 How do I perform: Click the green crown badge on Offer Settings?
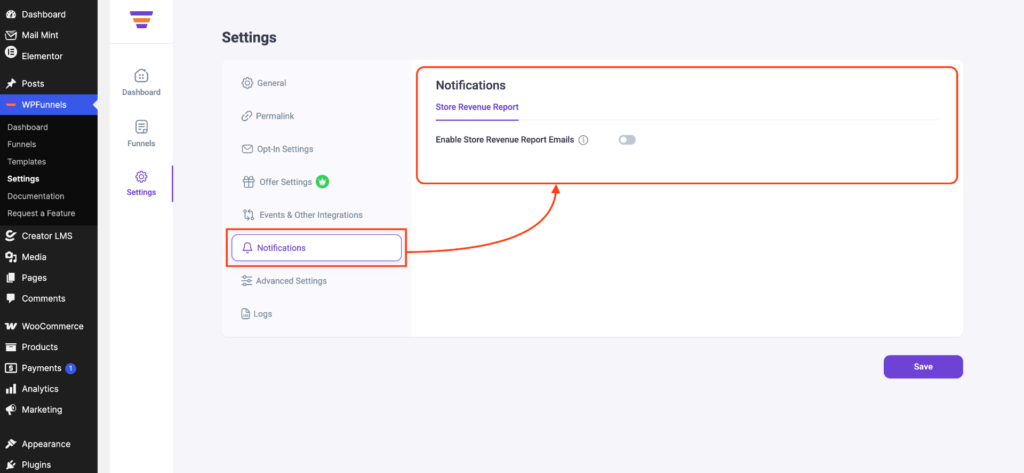click(322, 182)
